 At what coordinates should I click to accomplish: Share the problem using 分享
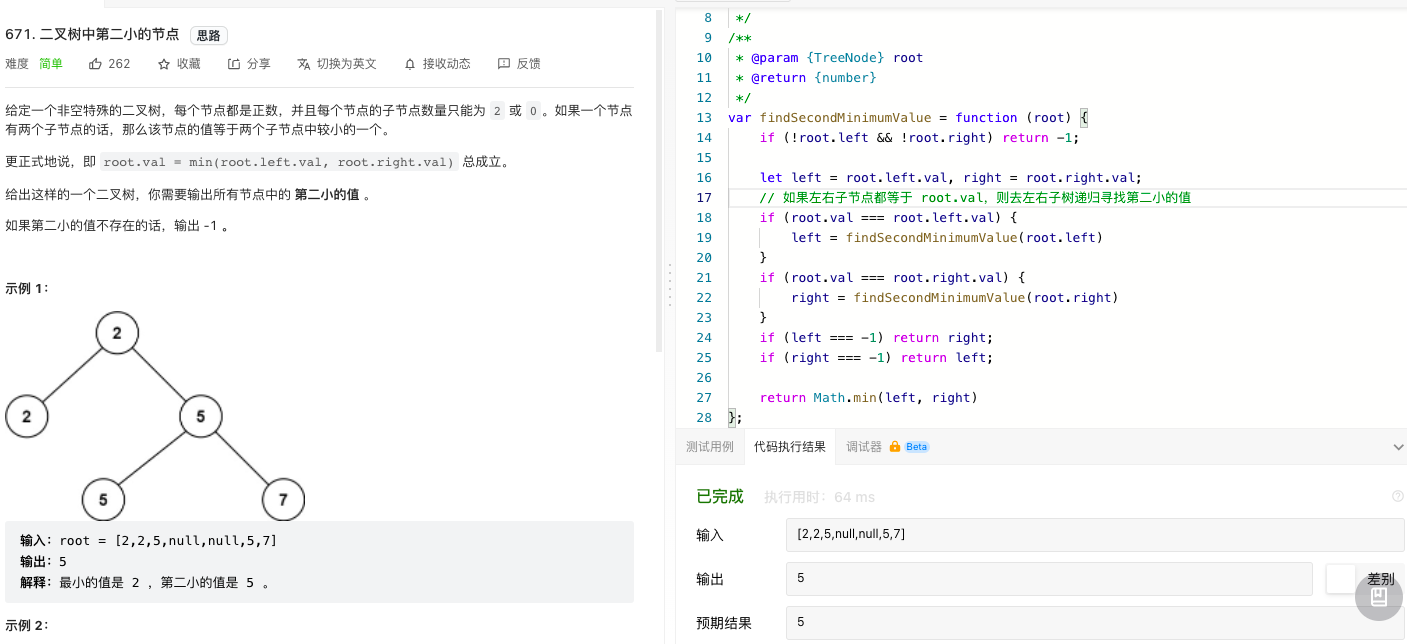249,63
